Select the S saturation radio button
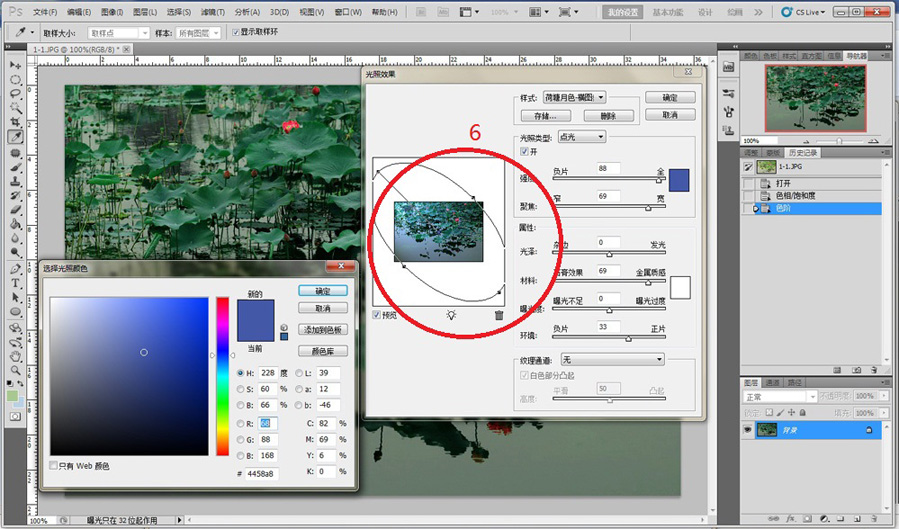Image resolution: width=899 pixels, height=529 pixels. coord(240,389)
